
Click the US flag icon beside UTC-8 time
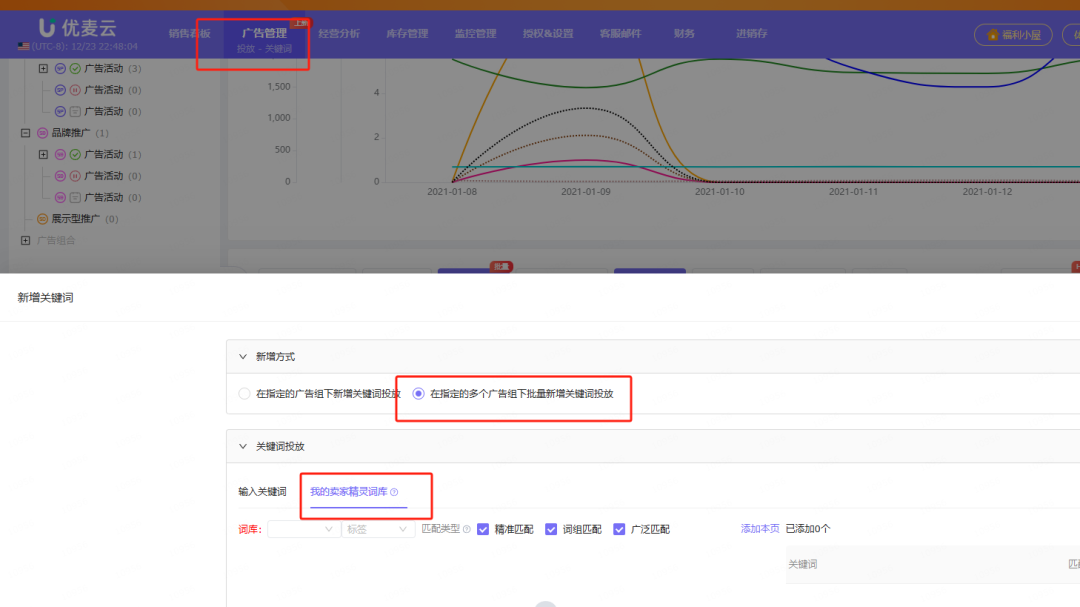(x=23, y=47)
